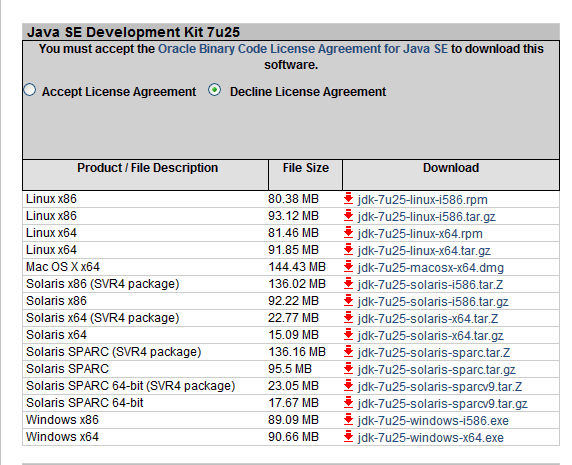
Task: Download jdk-7u25-linux-i586.rpm file link
Action: pos(422,199)
